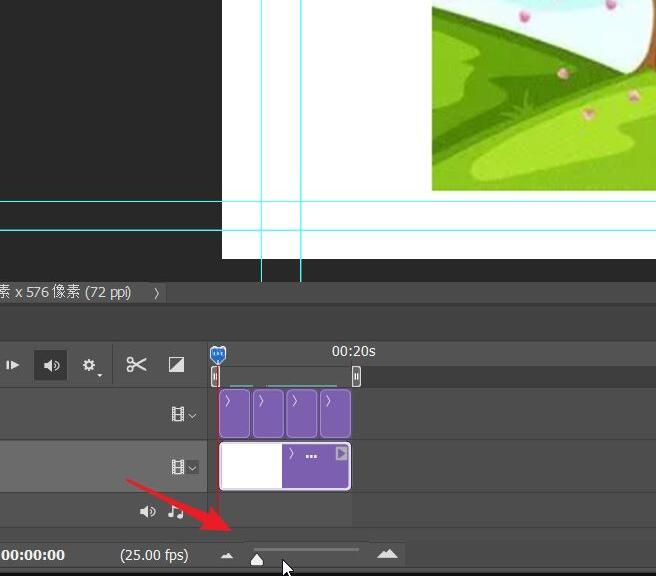Click the work area start handle
Image resolution: width=656 pixels, height=576 pixels.
[215, 376]
